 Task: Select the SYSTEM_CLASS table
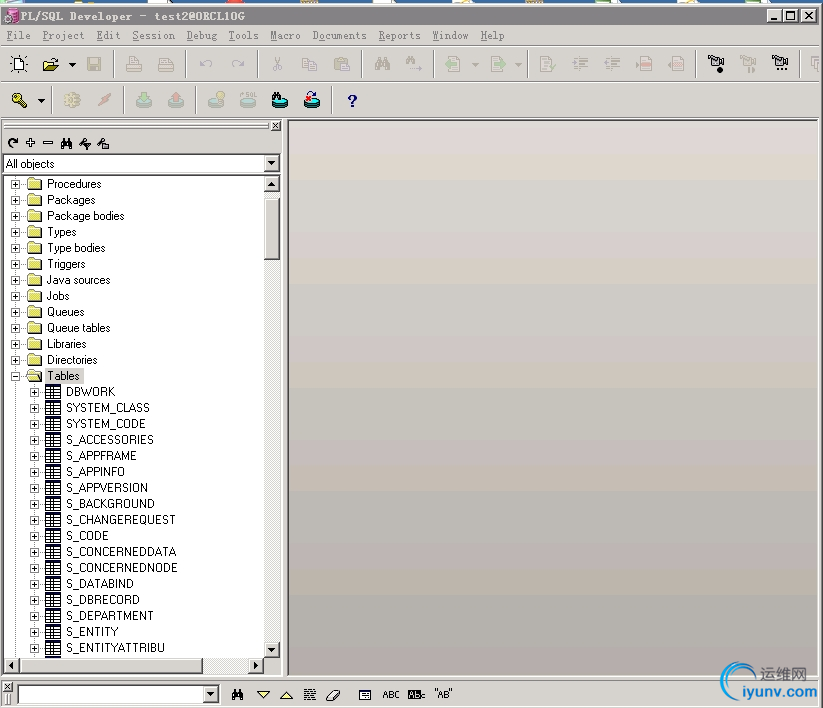click(108, 408)
